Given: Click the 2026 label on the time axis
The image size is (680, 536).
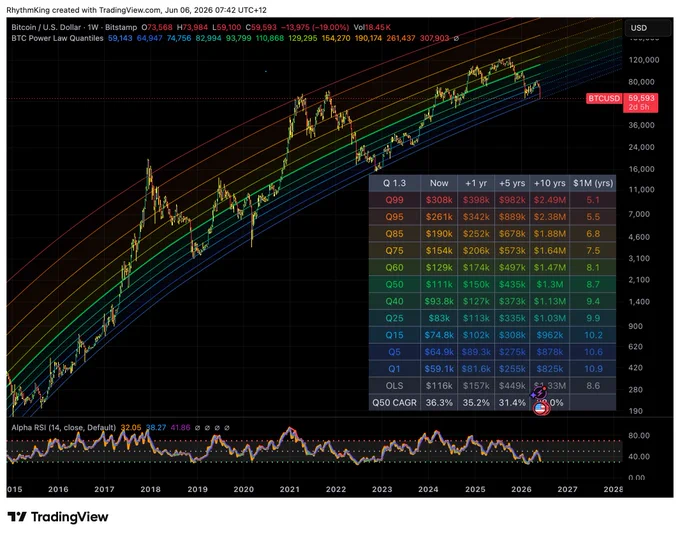Looking at the screenshot, I should pyautogui.click(x=521, y=489).
